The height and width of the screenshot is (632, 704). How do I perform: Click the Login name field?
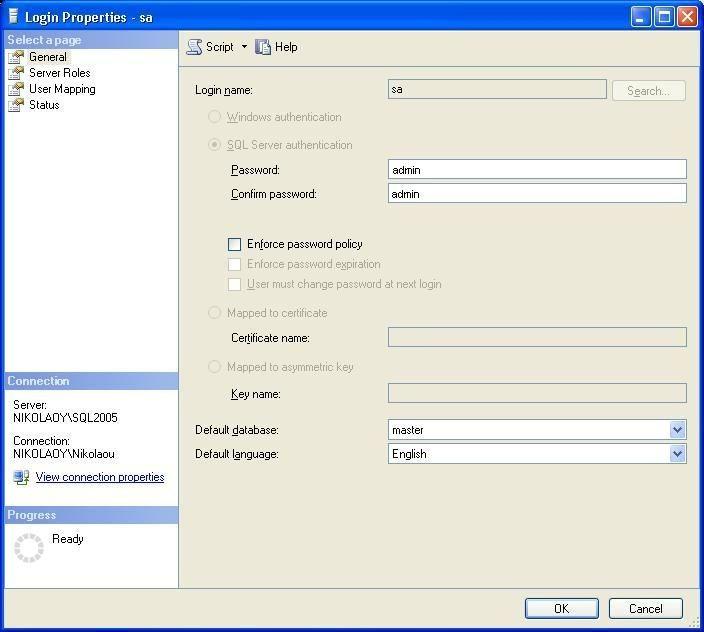click(x=497, y=89)
